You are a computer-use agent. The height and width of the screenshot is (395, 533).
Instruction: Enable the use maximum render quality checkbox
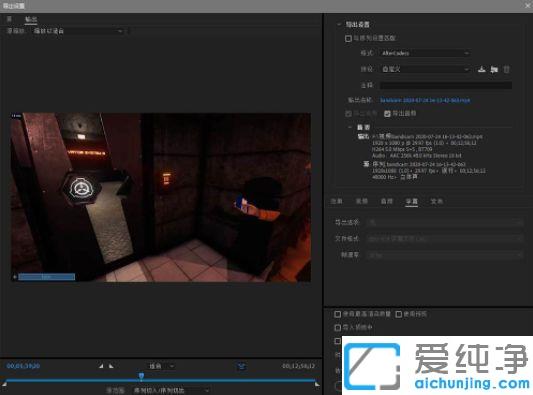[338, 314]
